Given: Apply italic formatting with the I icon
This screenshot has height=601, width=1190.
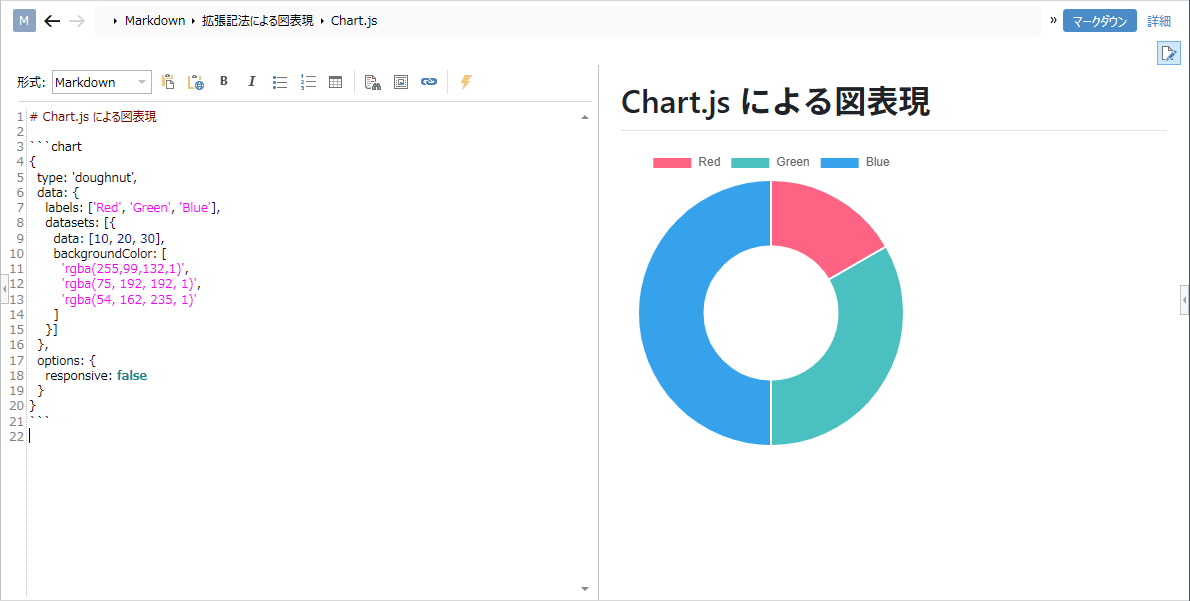Looking at the screenshot, I should (252, 81).
